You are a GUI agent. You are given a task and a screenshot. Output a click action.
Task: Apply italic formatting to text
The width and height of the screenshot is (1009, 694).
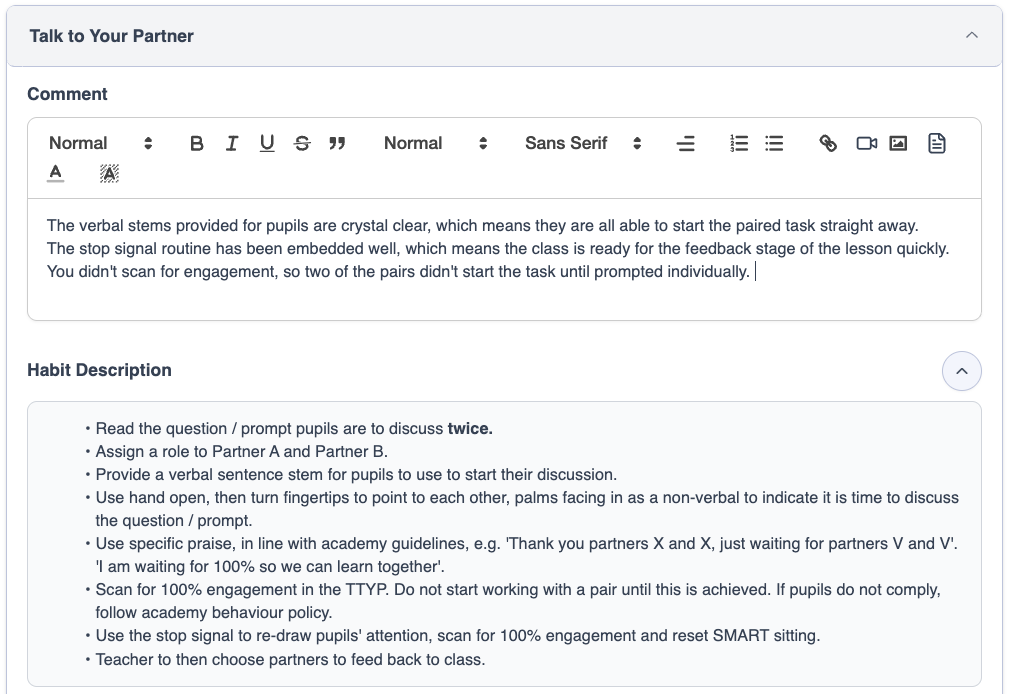pos(232,143)
